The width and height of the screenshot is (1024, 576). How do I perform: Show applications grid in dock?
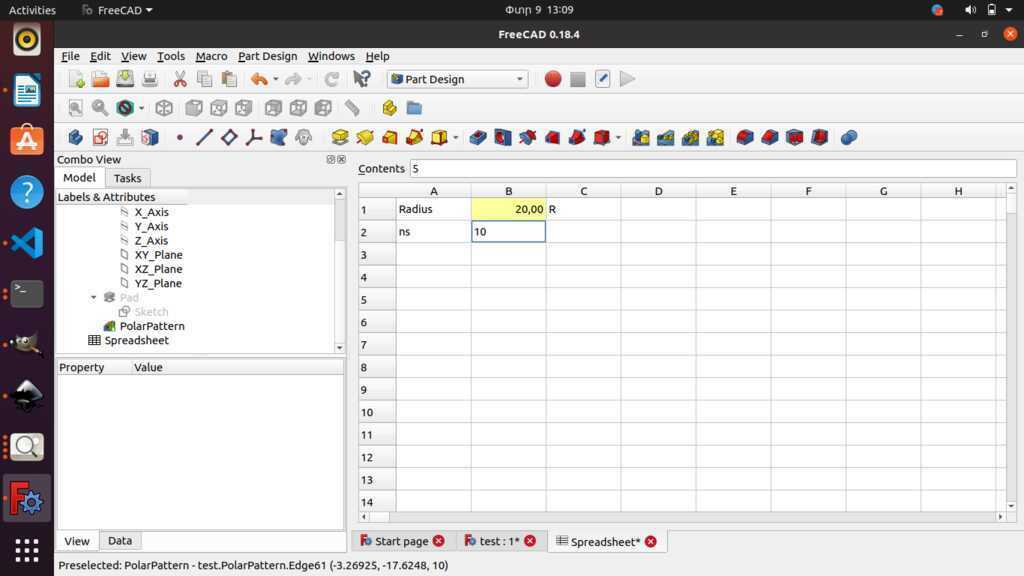click(27, 550)
